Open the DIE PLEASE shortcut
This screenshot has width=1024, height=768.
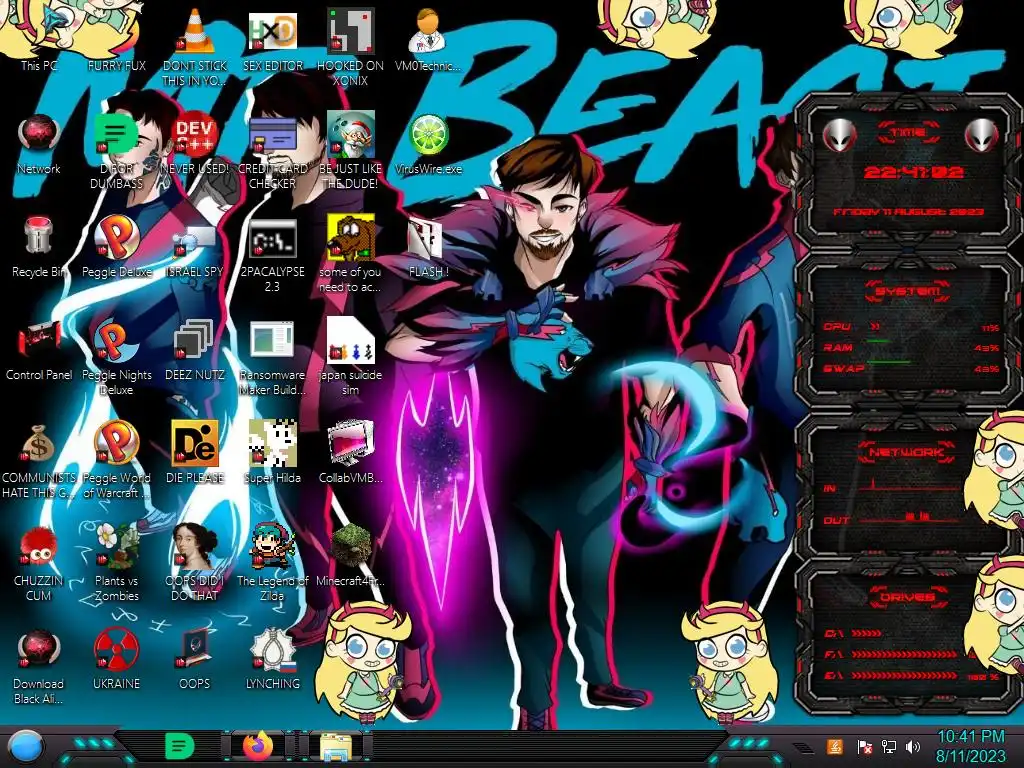point(195,453)
